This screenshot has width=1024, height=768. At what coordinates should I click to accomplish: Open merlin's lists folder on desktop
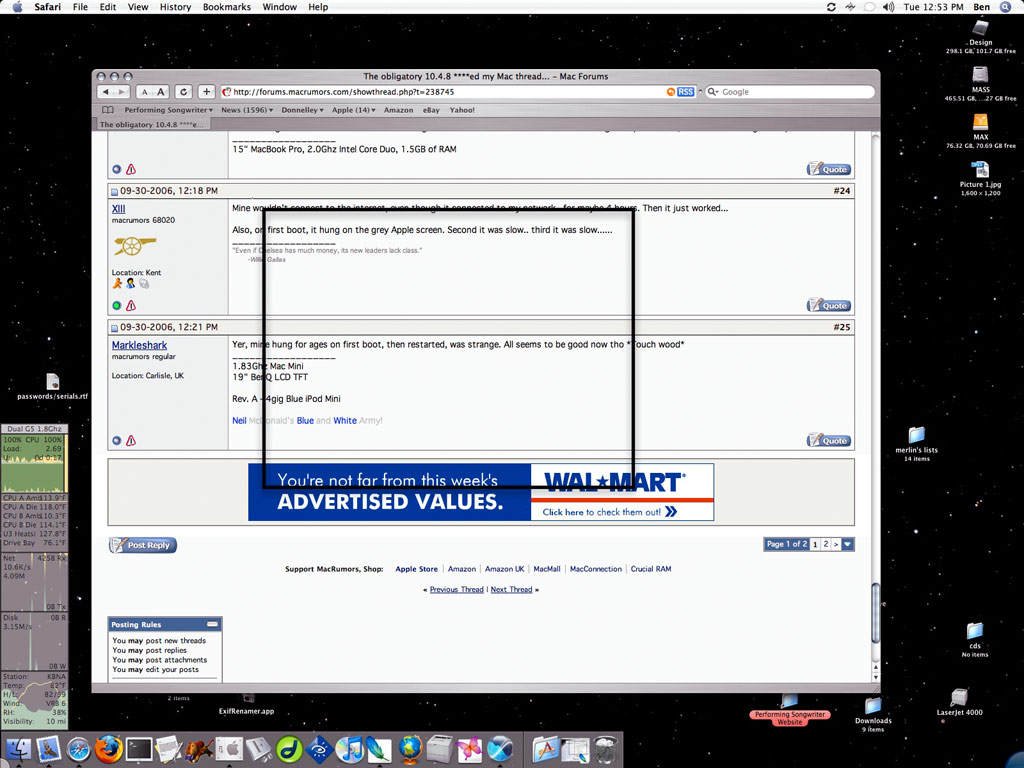pyautogui.click(x=916, y=436)
